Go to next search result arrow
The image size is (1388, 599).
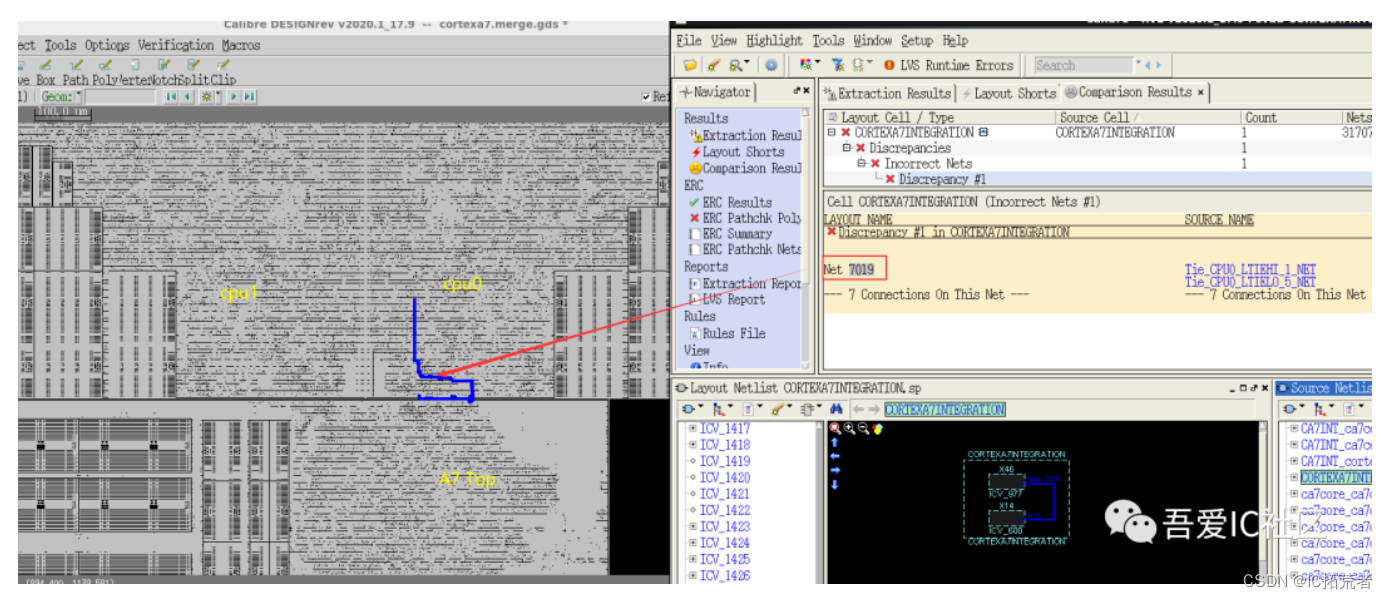tap(1158, 65)
